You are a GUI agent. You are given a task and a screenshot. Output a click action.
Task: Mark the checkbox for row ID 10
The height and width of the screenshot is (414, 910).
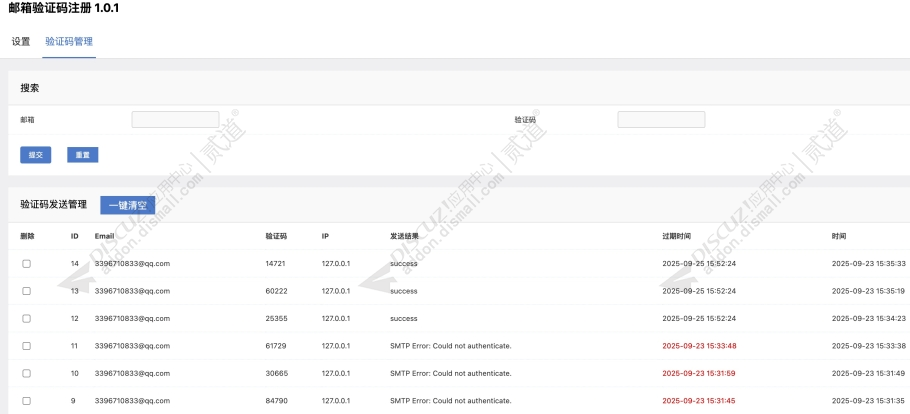pyautogui.click(x=27, y=373)
